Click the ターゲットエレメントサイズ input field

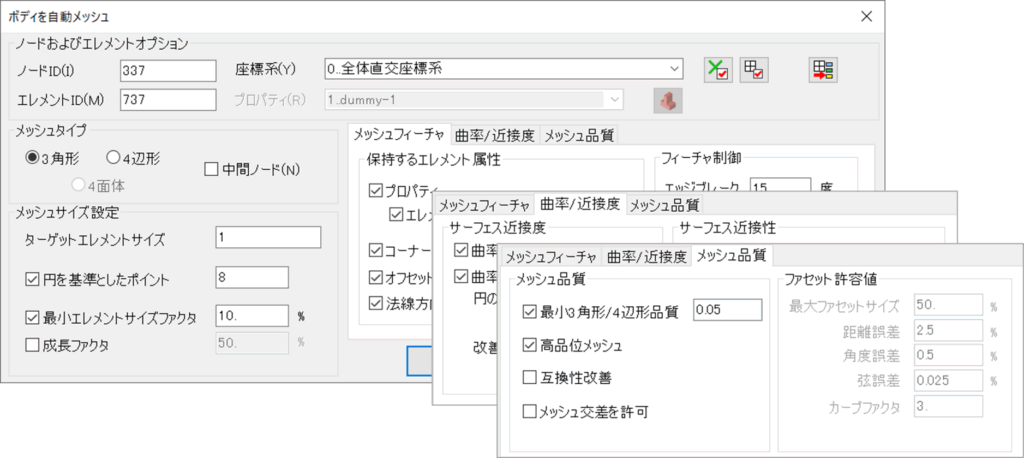tap(267, 237)
